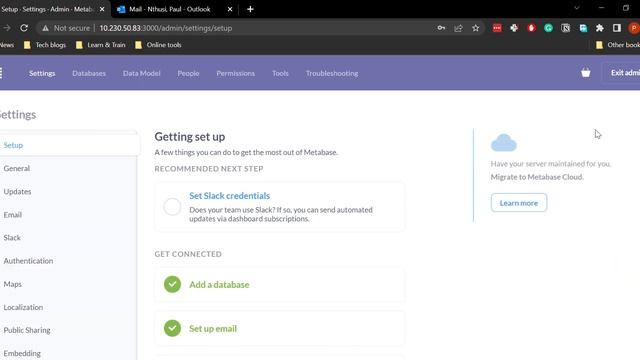640x360 pixels.
Task: Open the Tools admin section
Action: (x=280, y=73)
